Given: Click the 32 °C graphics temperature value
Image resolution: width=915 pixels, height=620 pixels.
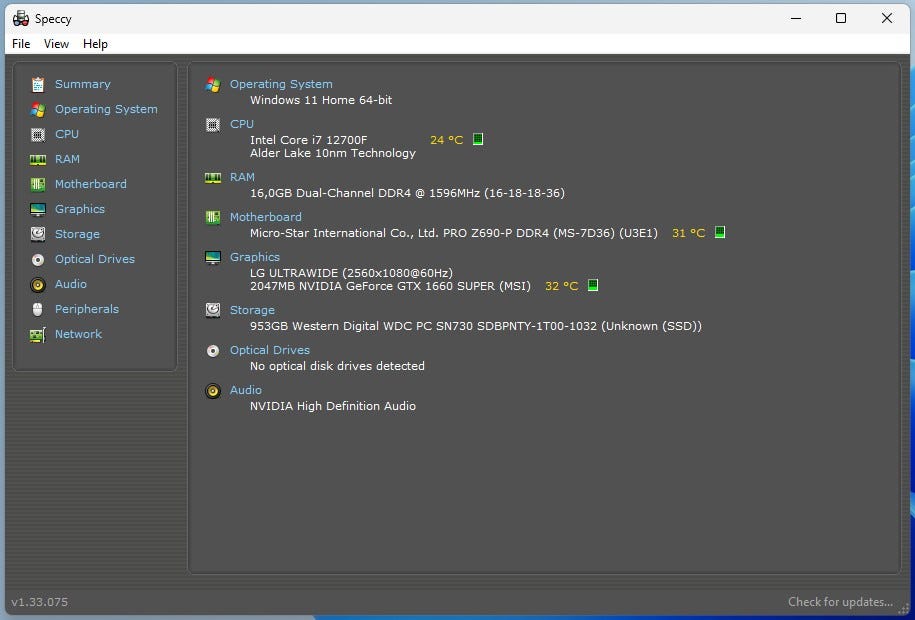Looking at the screenshot, I should pyautogui.click(x=561, y=286).
